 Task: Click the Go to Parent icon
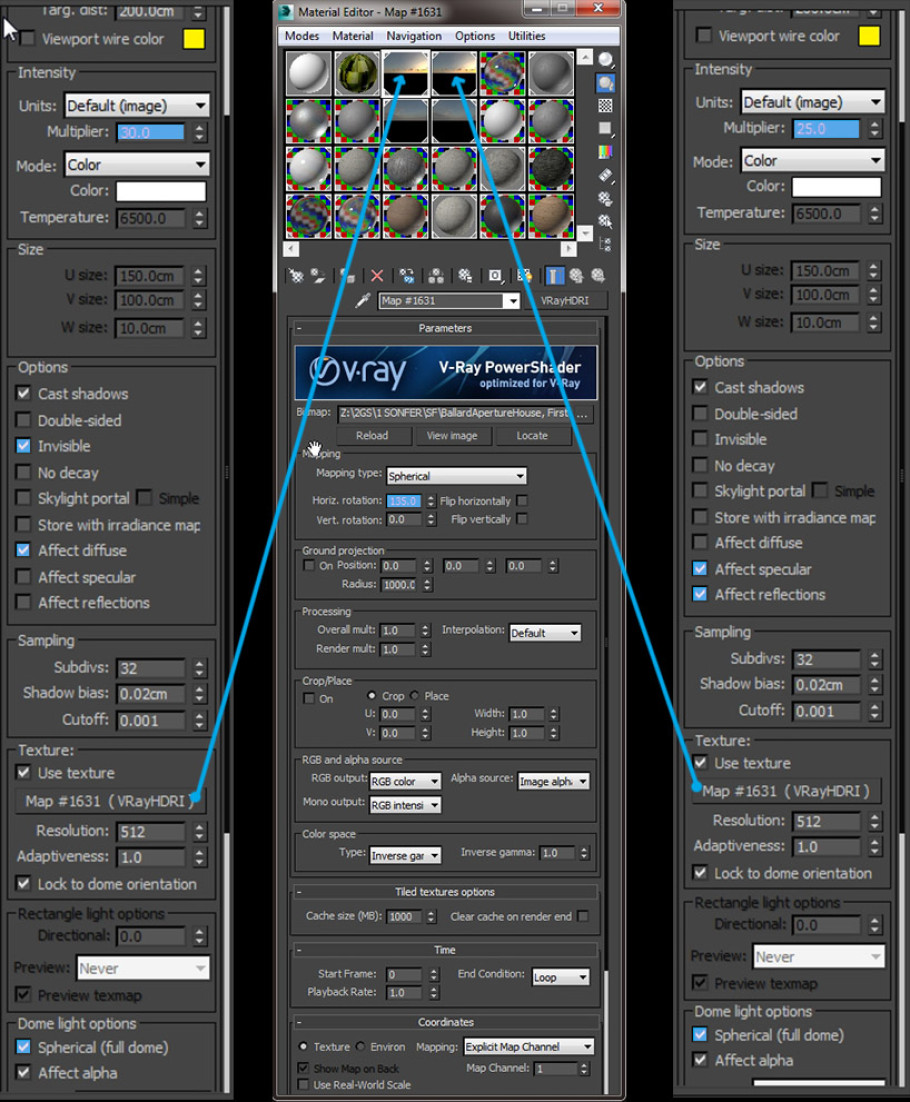[576, 276]
